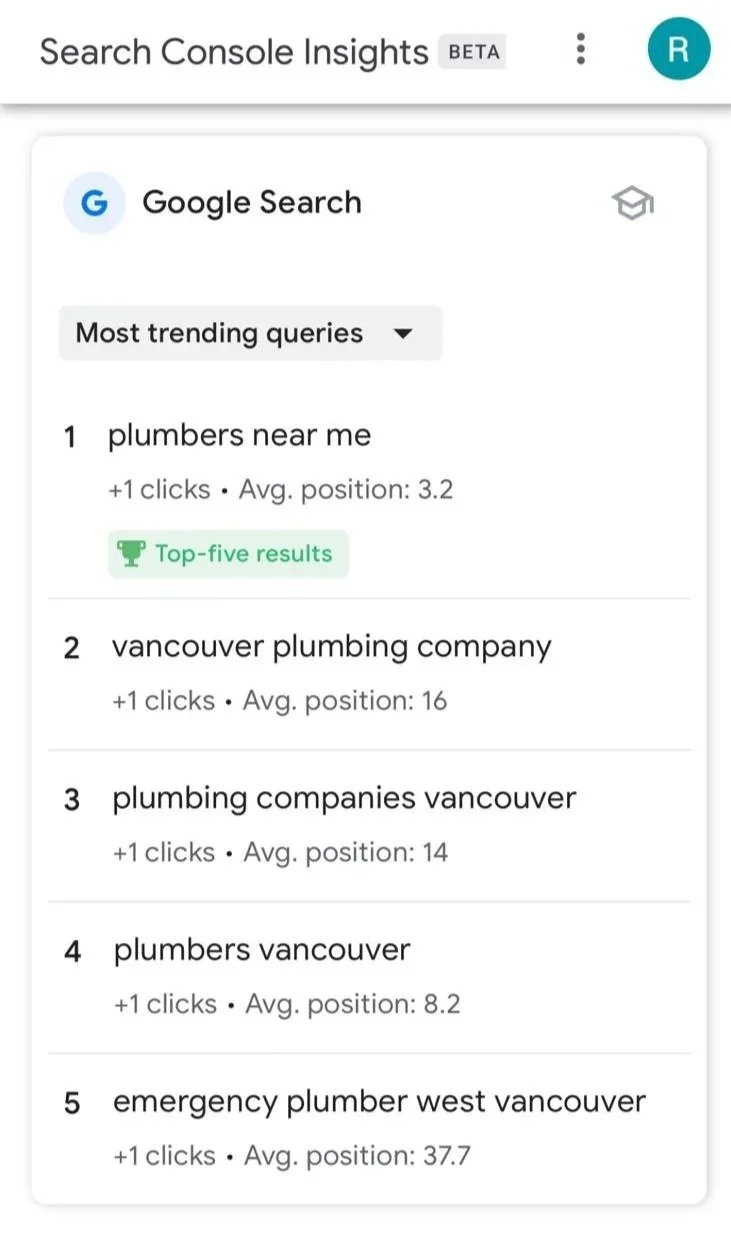
Task: Click the Search Console Insights title
Action: (x=234, y=52)
